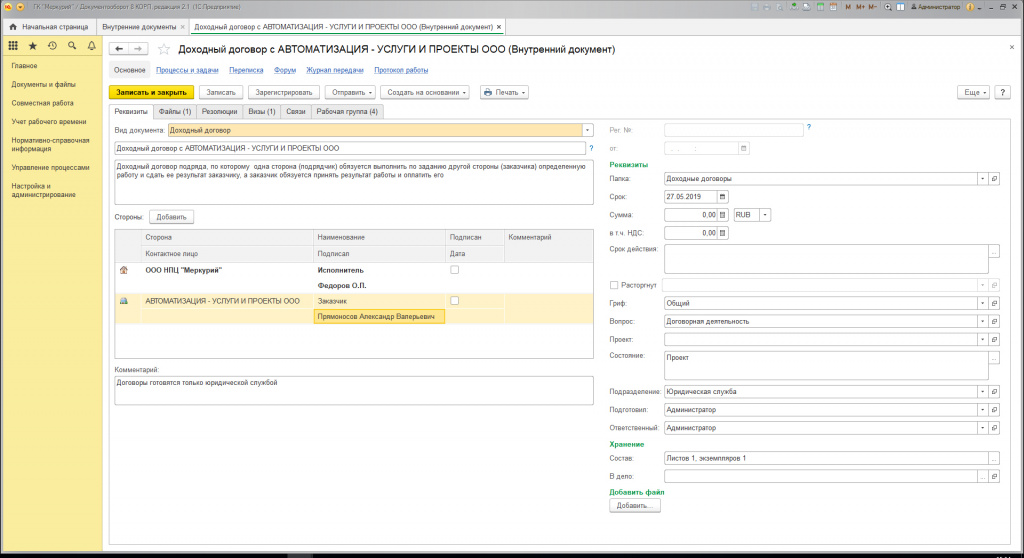
Task: Click the search magnifier in the sidebar toolbar
Action: 72,46
